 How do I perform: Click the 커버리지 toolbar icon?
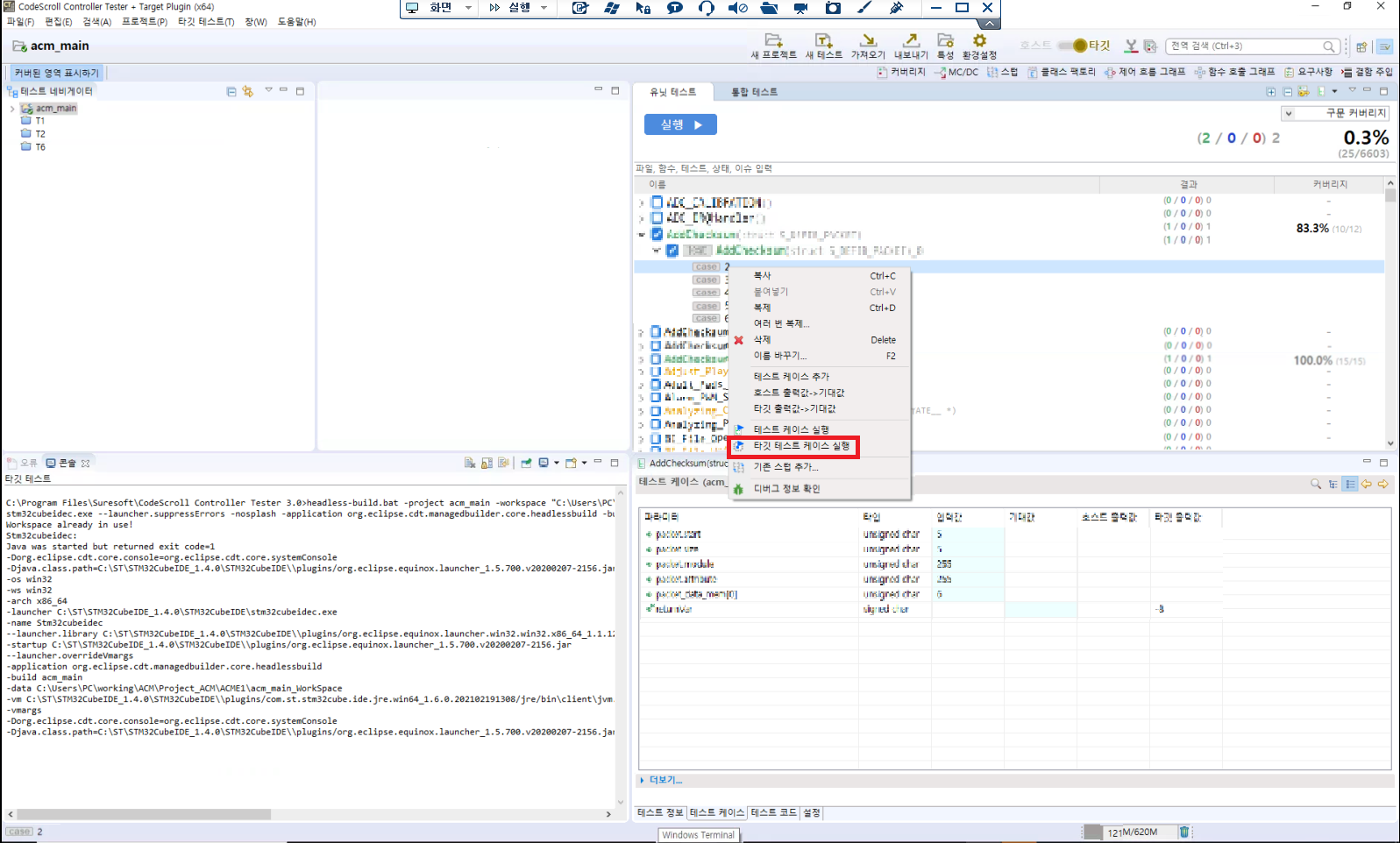pos(900,72)
